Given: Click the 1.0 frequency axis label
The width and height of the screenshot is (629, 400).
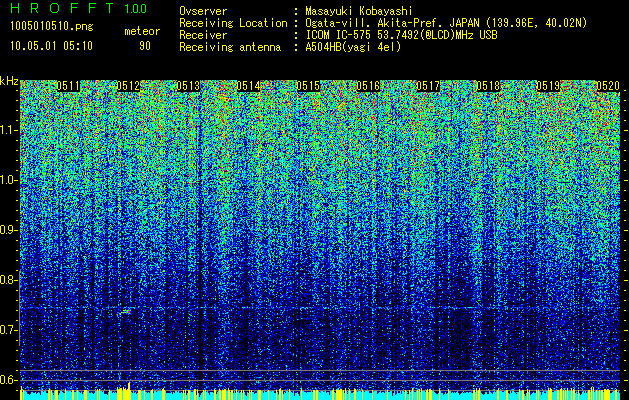Looking at the screenshot, I should pyautogui.click(x=8, y=180).
